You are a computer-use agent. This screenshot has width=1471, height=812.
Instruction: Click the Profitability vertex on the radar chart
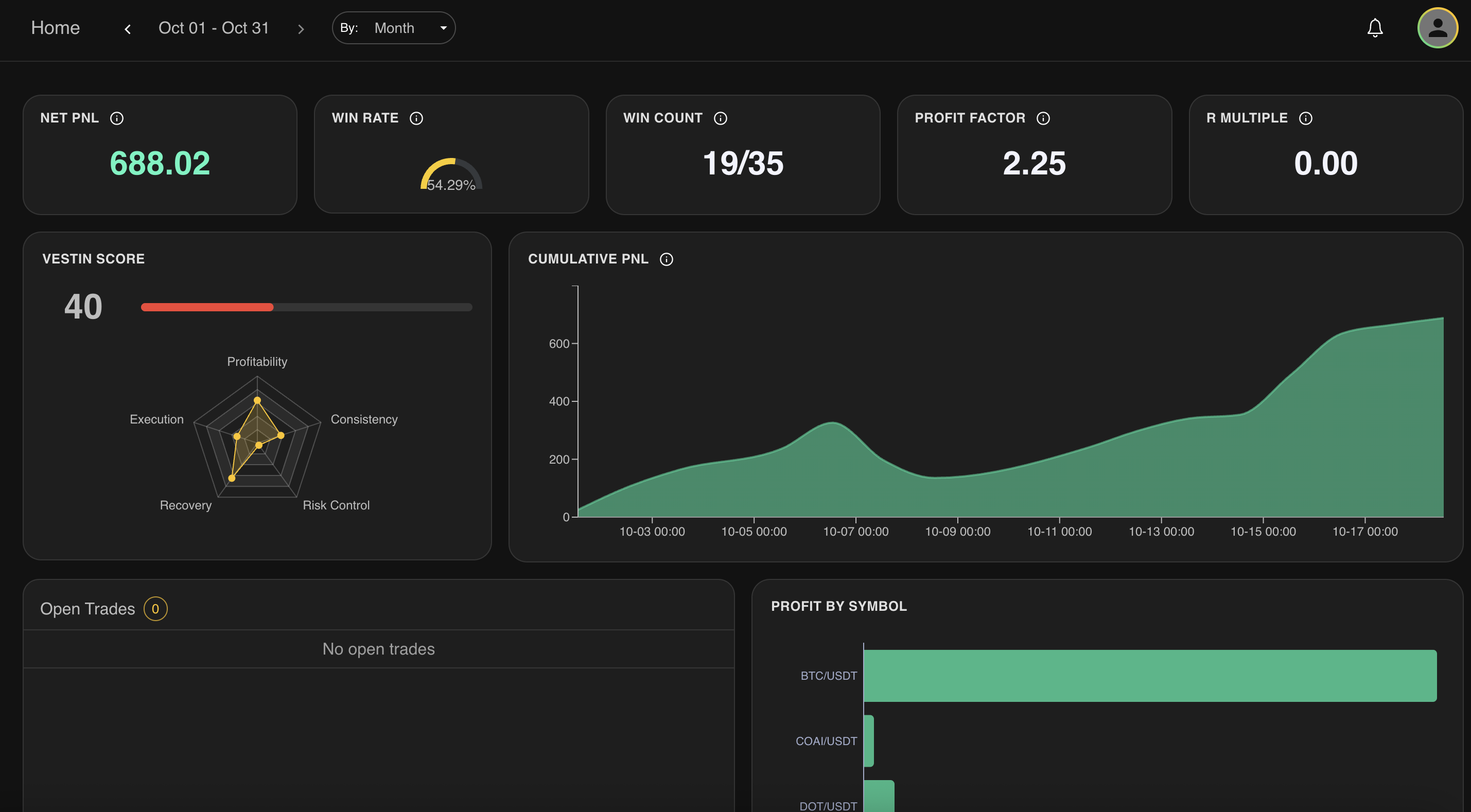click(257, 400)
